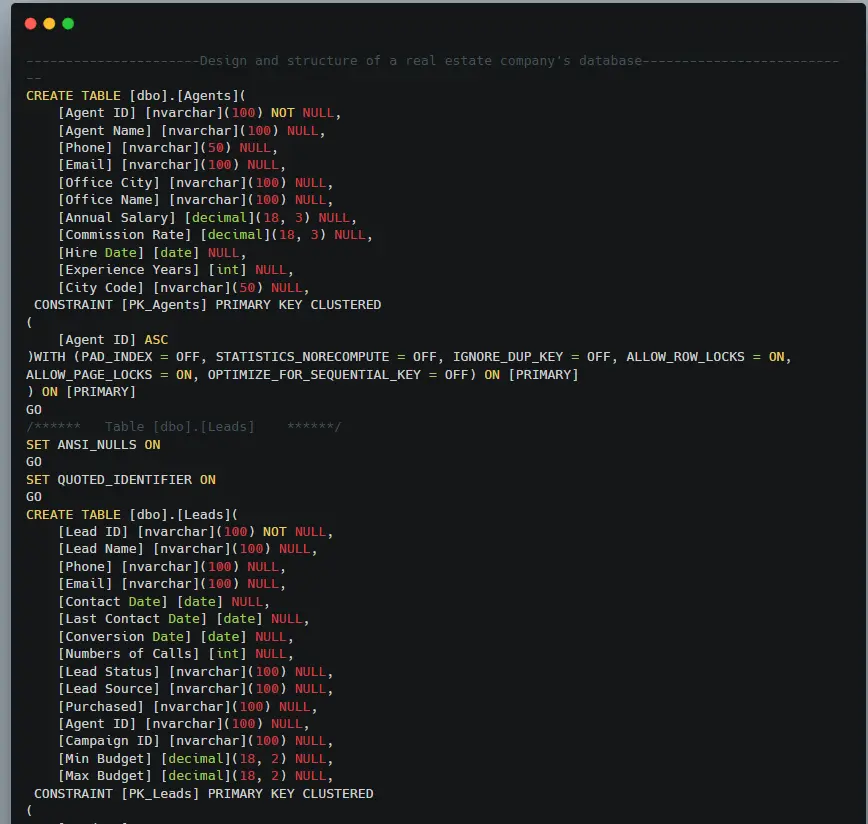This screenshot has height=824, width=868.
Task: Click the [Hire Date] column line
Action: click(151, 253)
